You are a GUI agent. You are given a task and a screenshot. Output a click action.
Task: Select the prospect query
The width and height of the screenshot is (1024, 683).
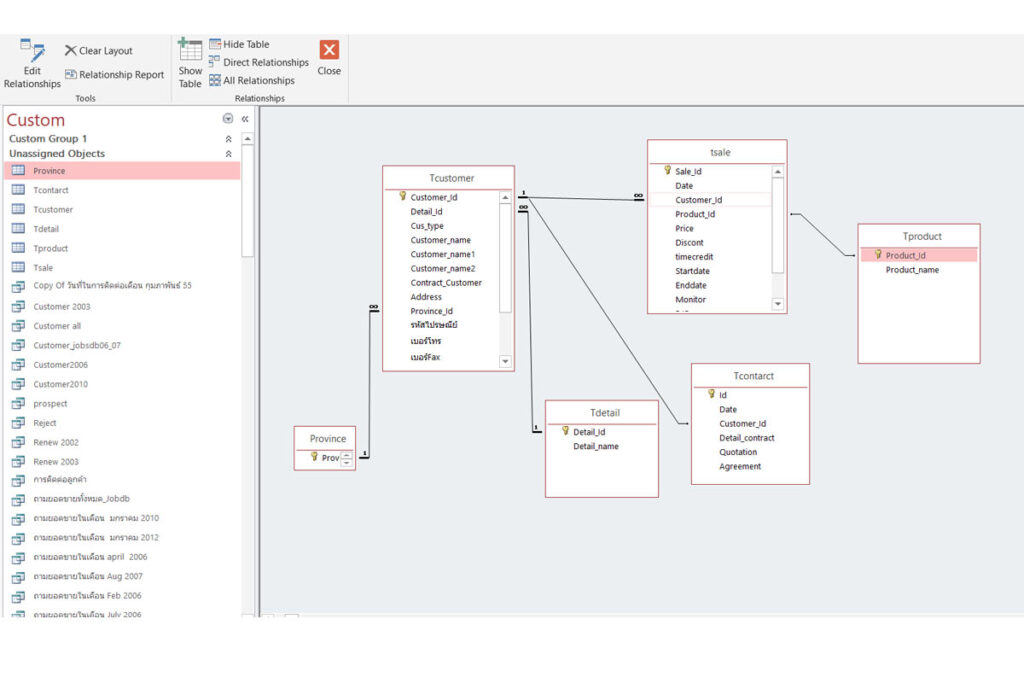122,404
